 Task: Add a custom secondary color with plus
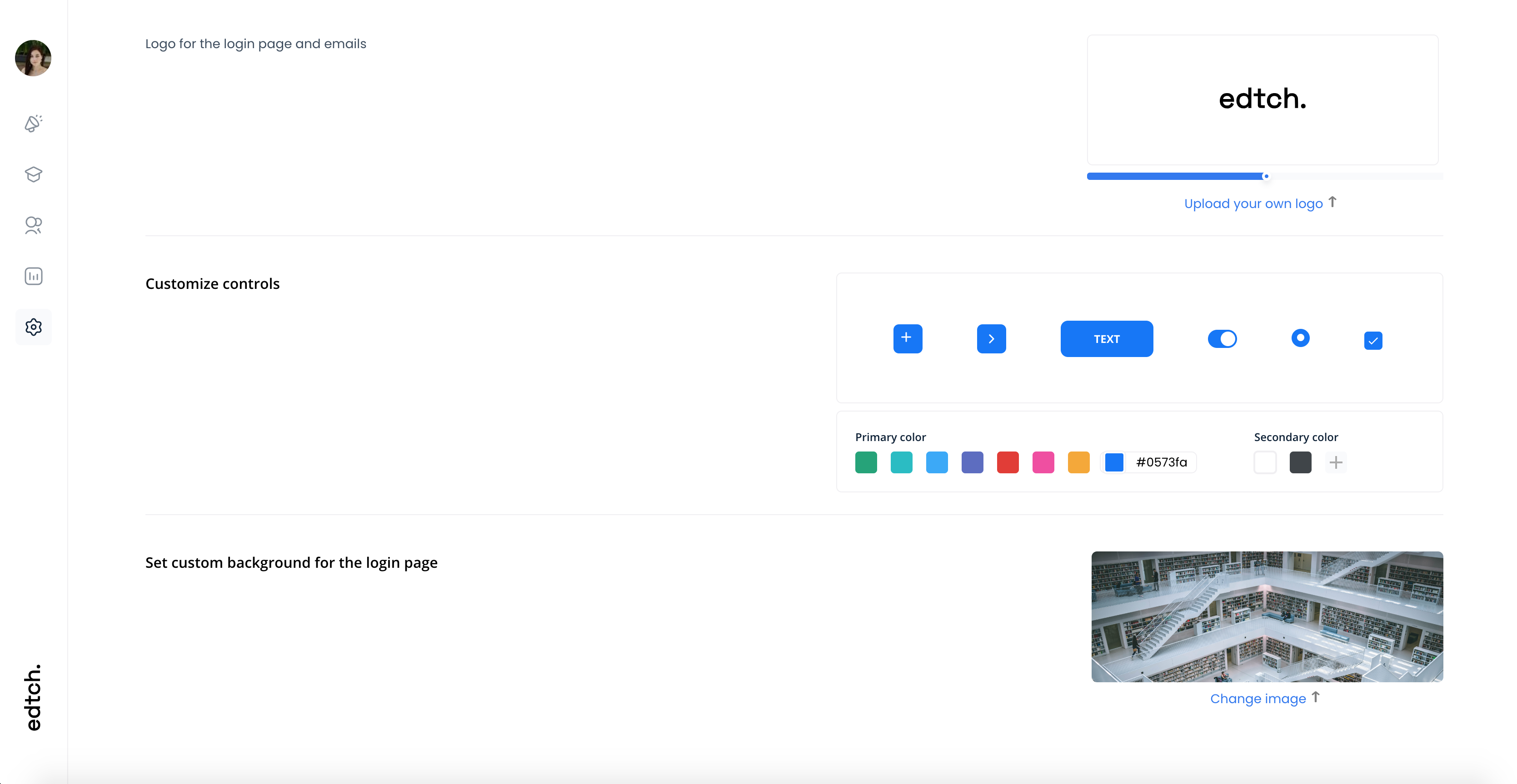coord(1336,462)
